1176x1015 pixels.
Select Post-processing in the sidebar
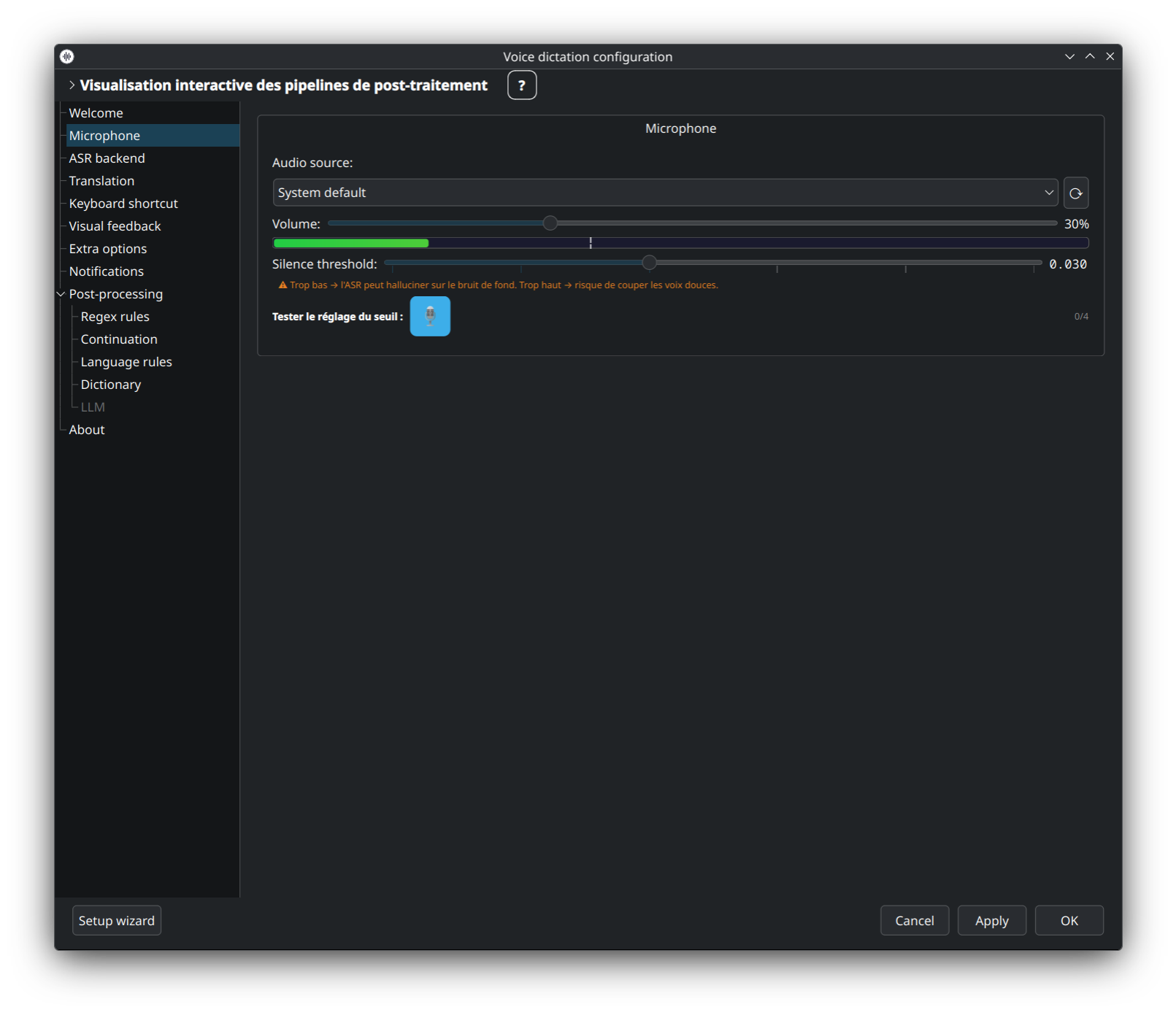(x=116, y=294)
